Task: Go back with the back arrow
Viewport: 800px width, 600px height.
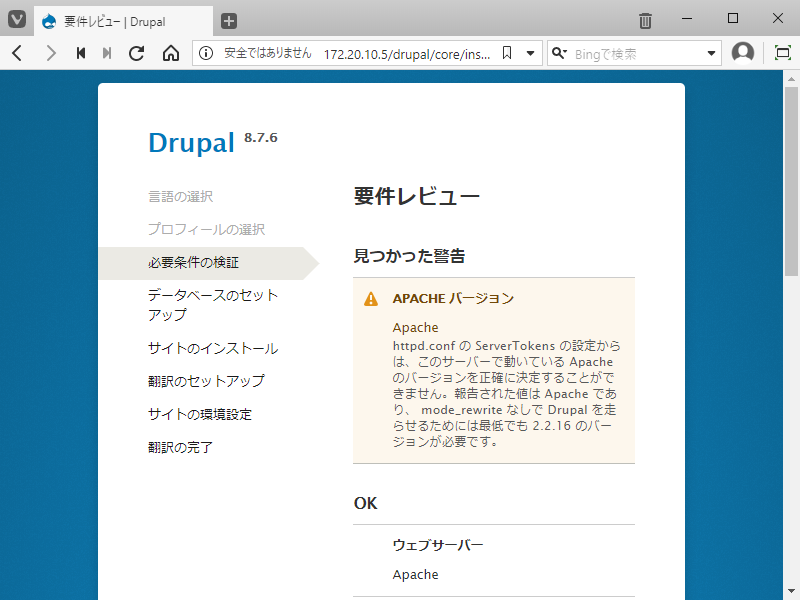Action: [17, 53]
